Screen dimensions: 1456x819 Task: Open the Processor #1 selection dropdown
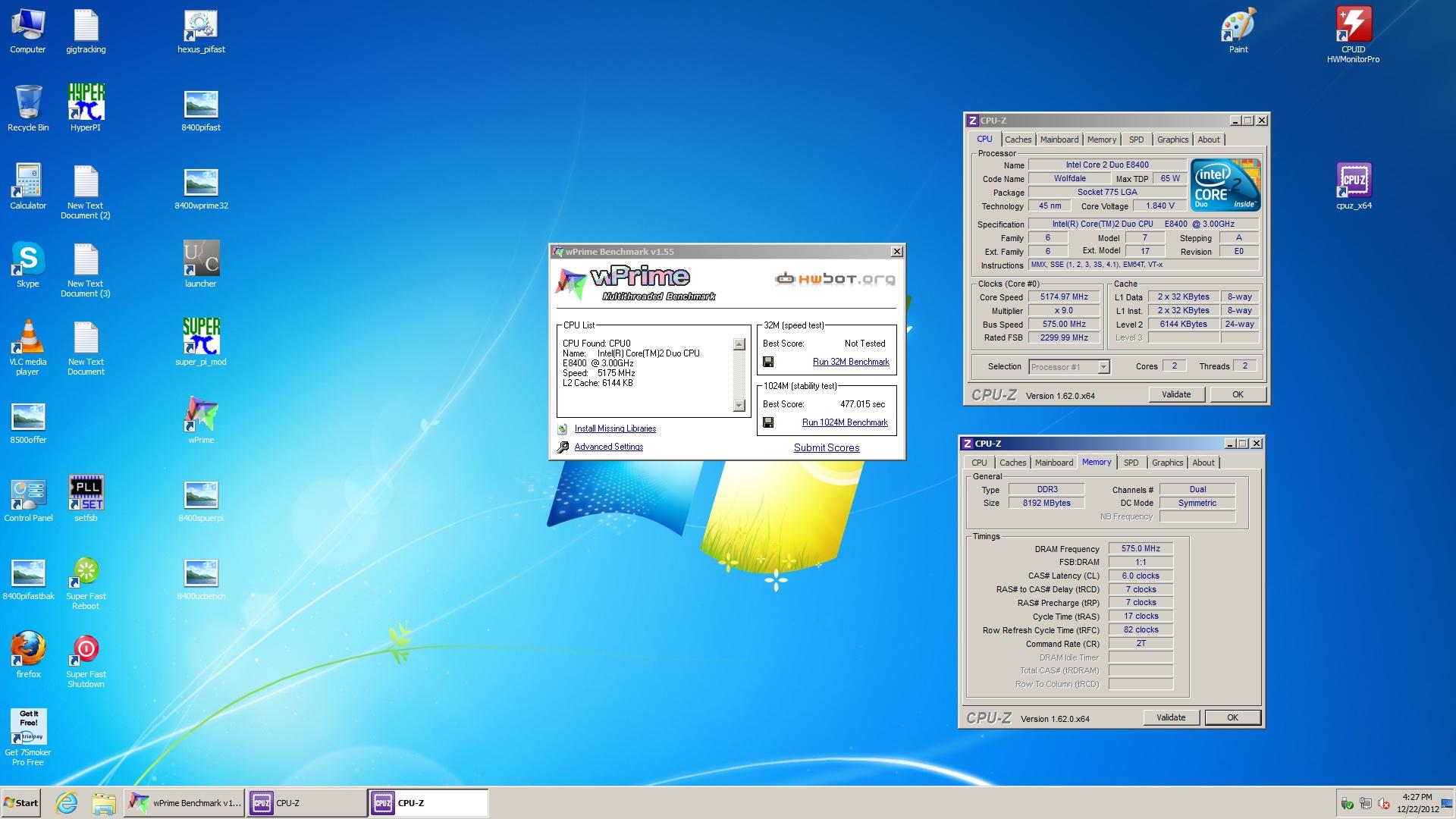point(1069,367)
